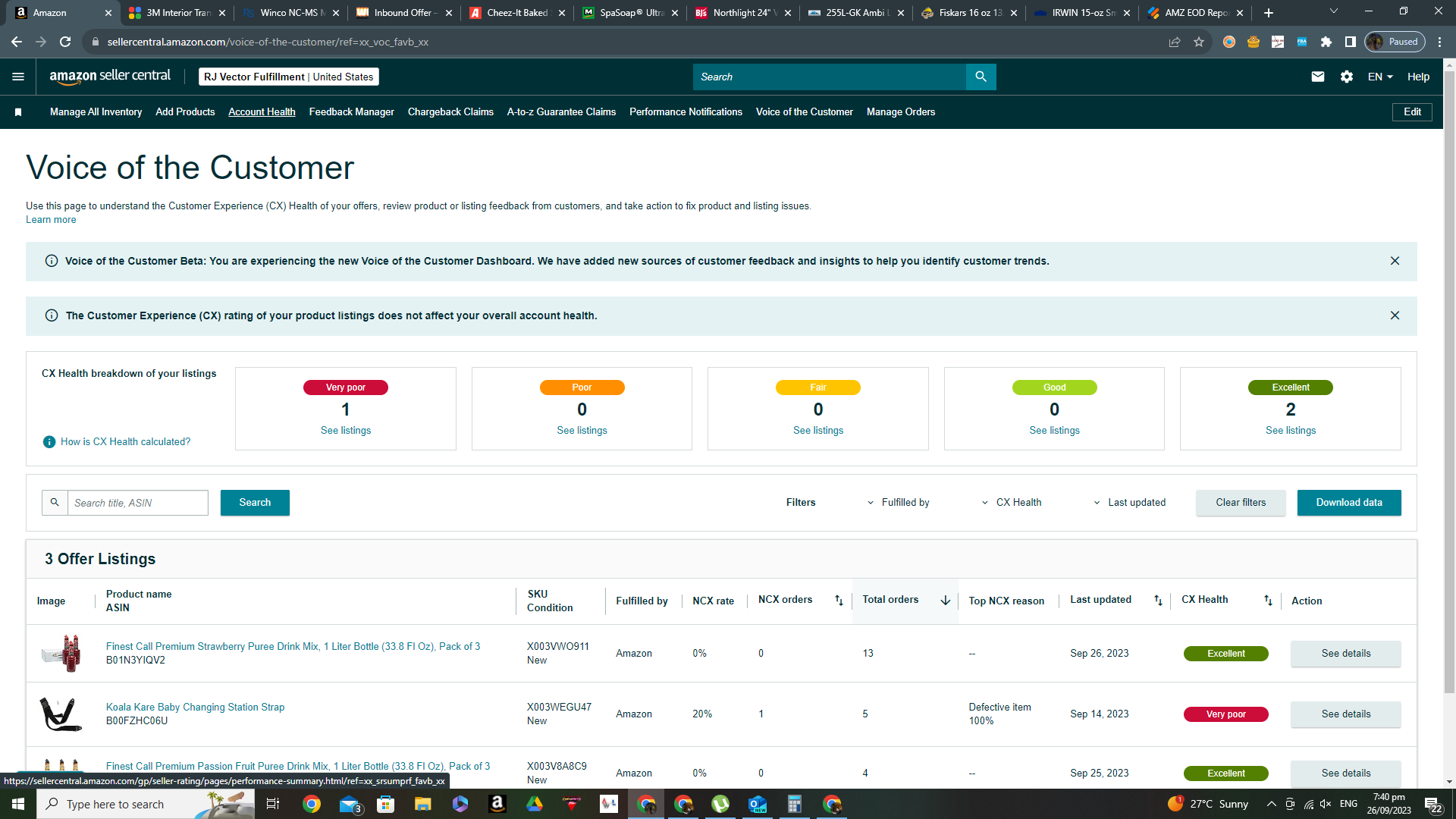Click the Strawberry Puree product thumbnail
The width and height of the screenshot is (1456, 819).
61,654
